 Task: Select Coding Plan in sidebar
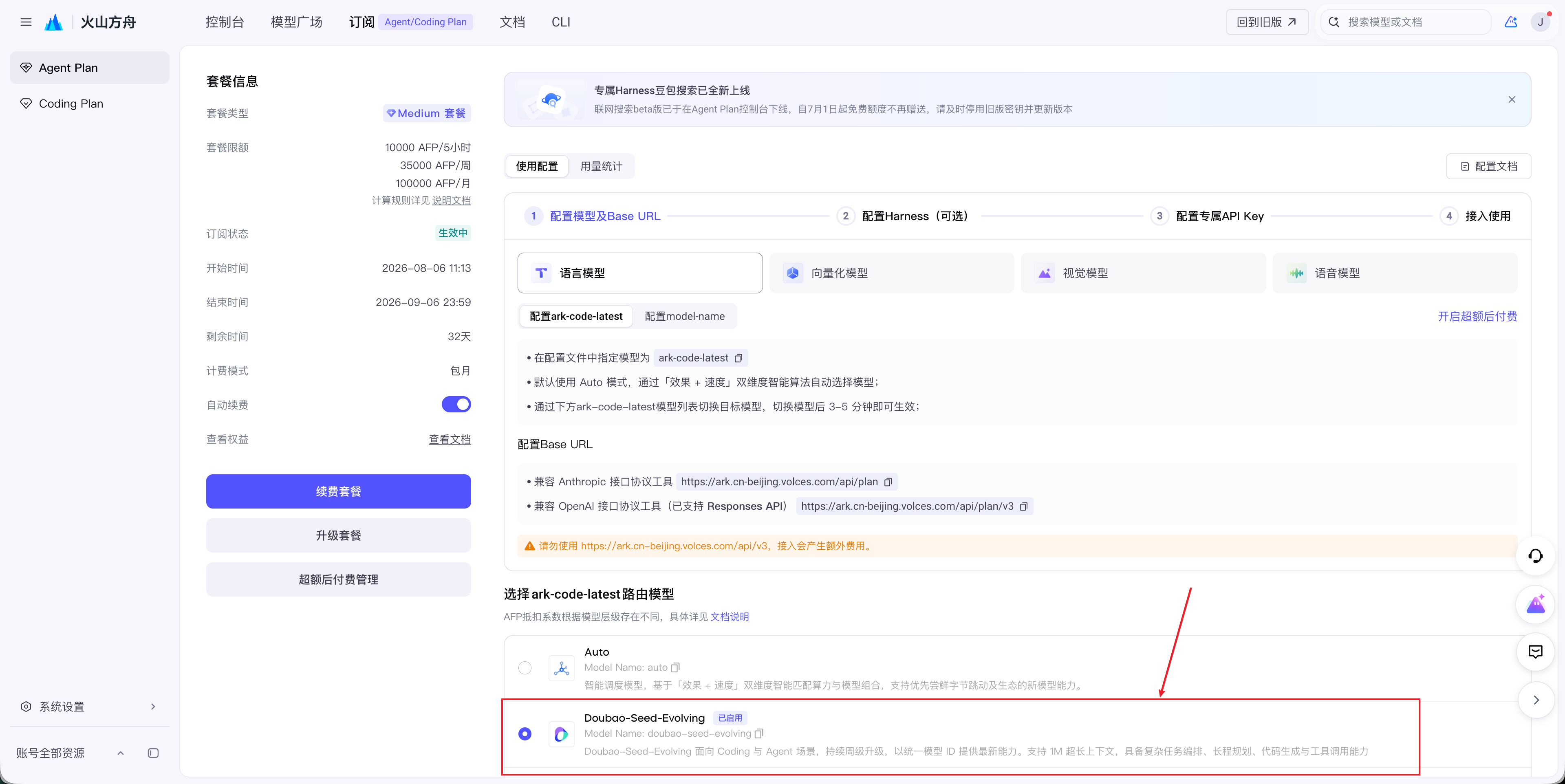(89, 103)
